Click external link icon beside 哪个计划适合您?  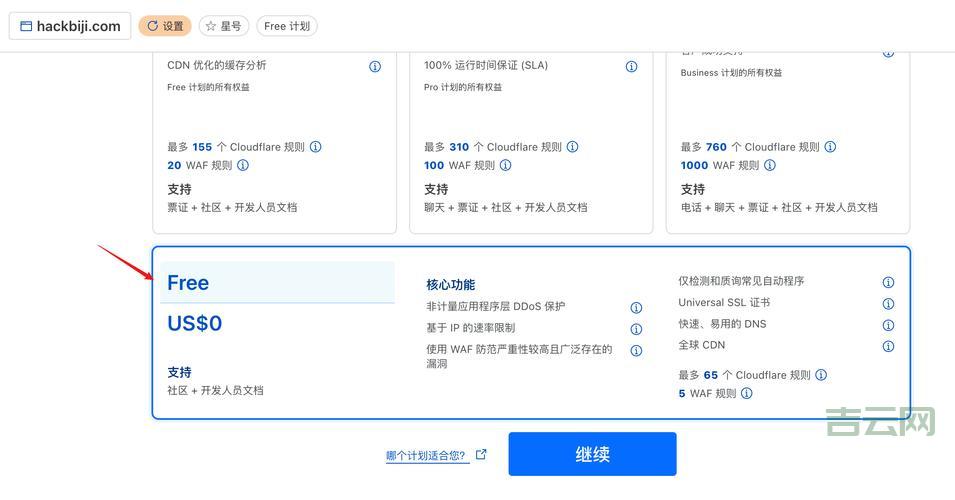pyautogui.click(x=481, y=454)
